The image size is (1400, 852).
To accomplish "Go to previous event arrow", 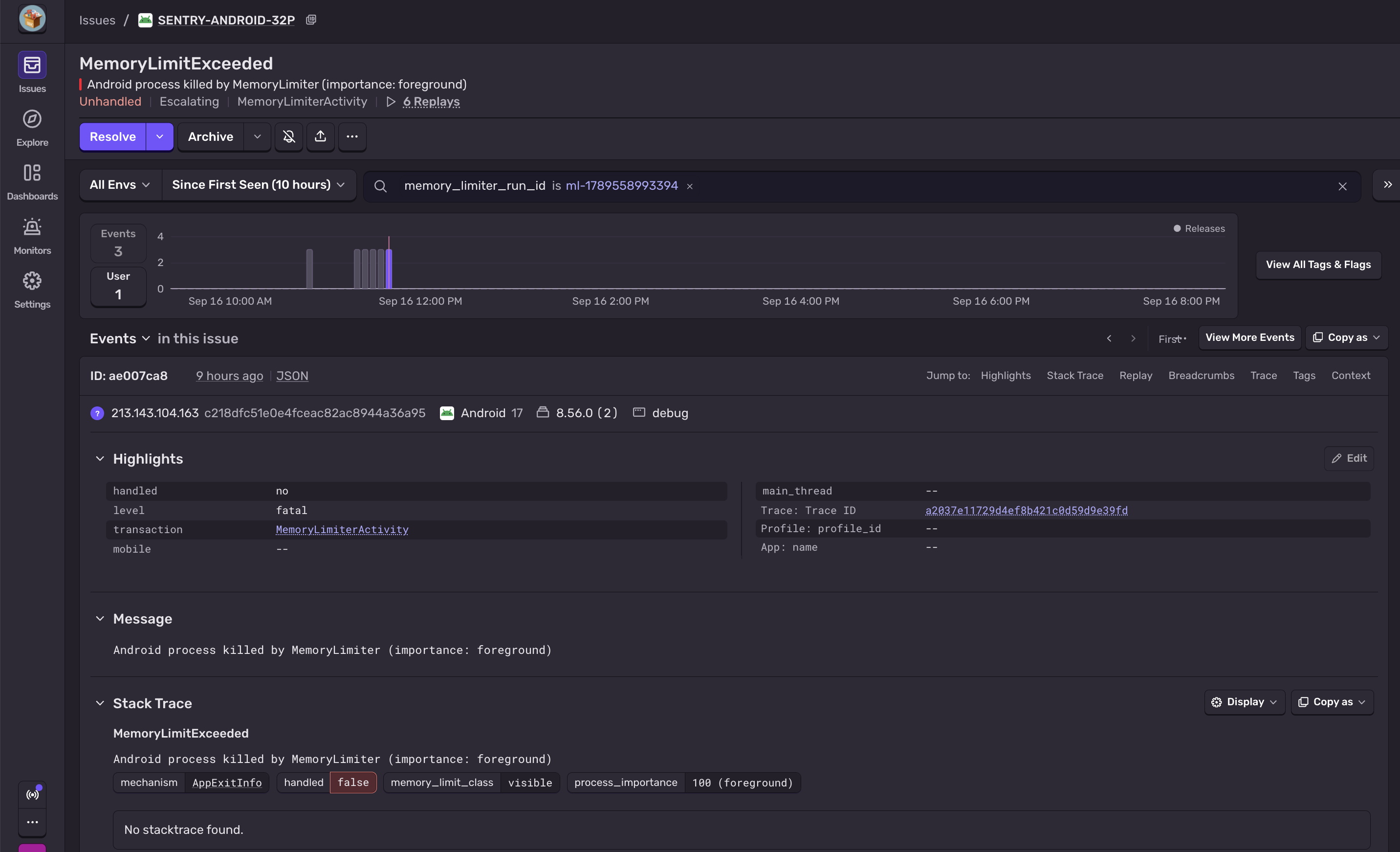I will click(1109, 338).
